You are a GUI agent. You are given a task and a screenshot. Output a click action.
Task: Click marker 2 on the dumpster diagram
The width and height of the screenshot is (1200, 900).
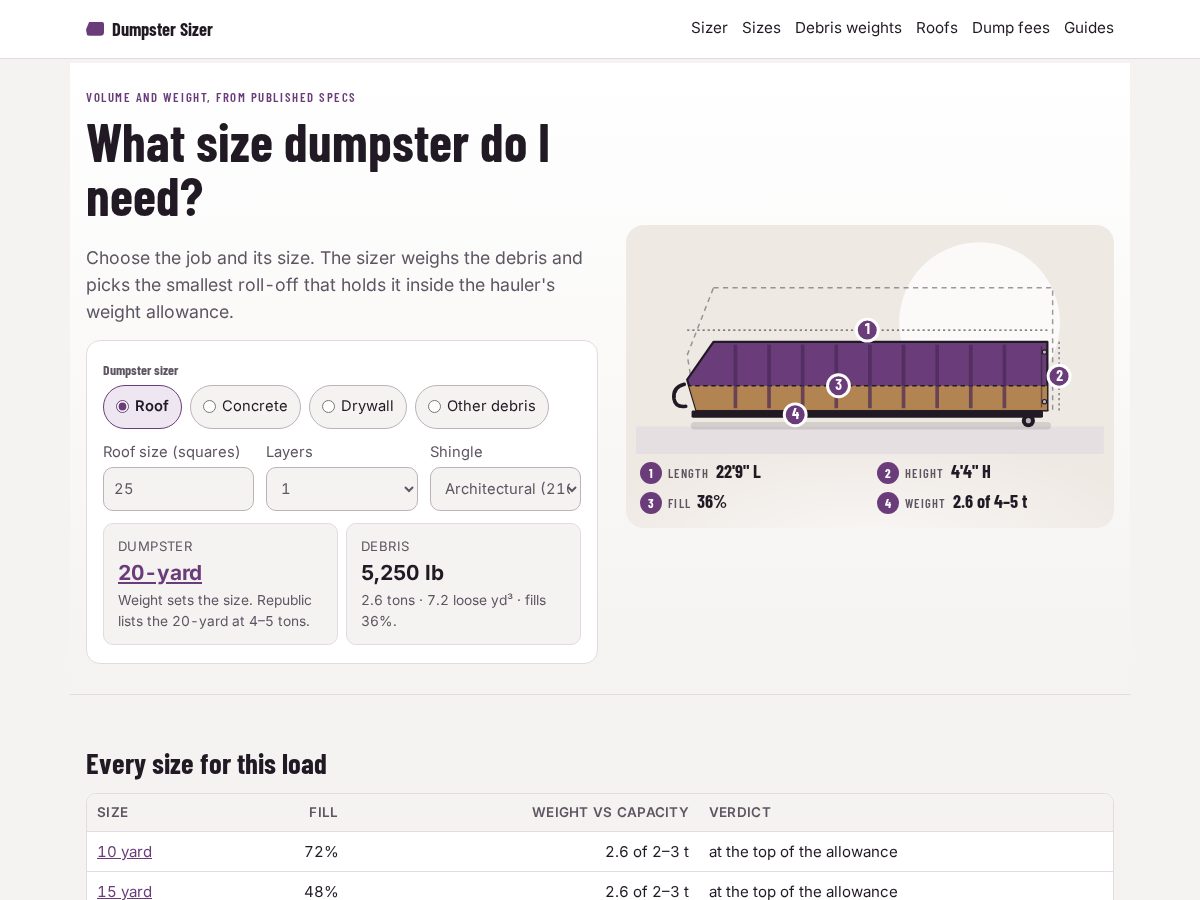pyautogui.click(x=1059, y=376)
